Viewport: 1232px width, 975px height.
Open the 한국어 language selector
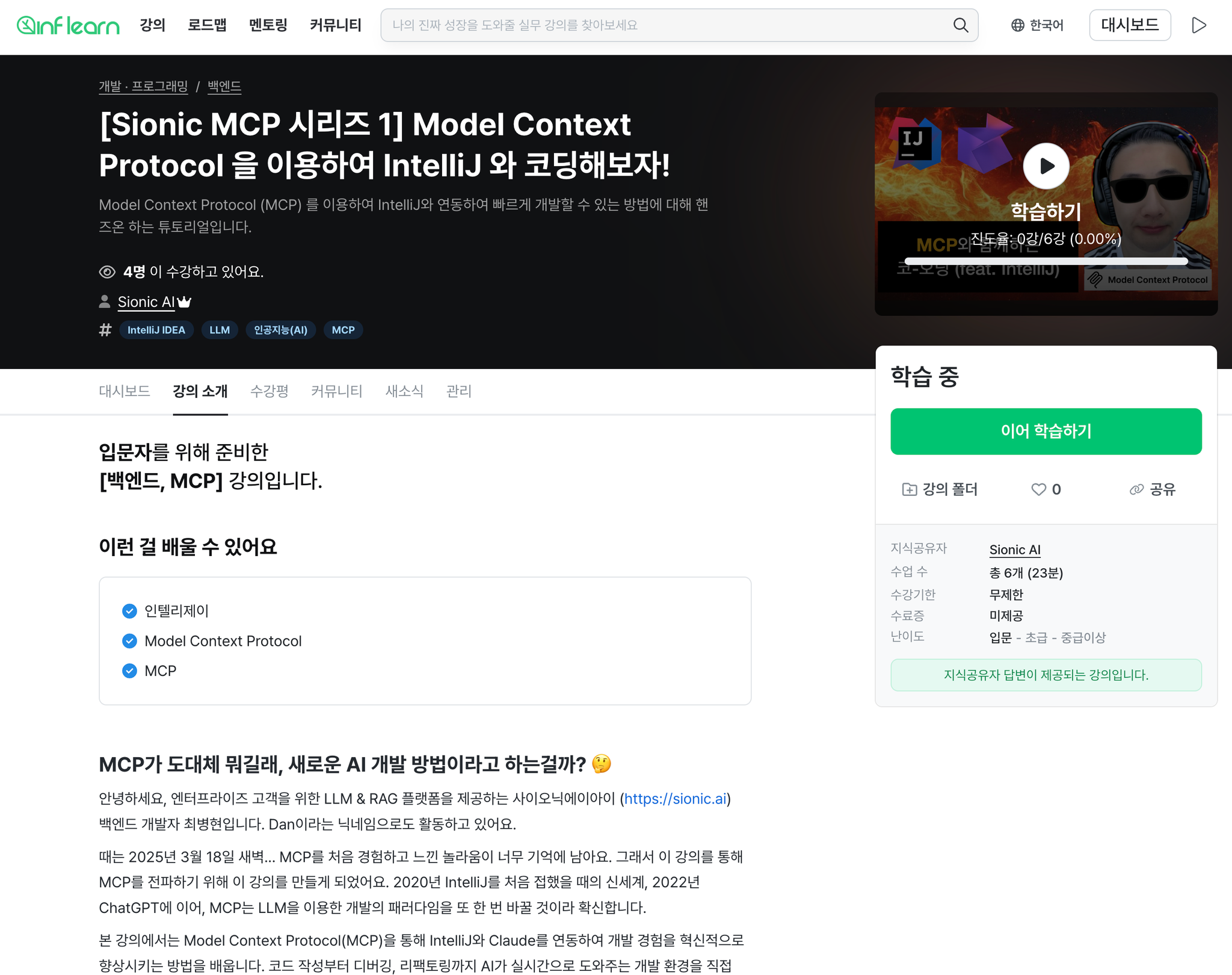click(1038, 25)
